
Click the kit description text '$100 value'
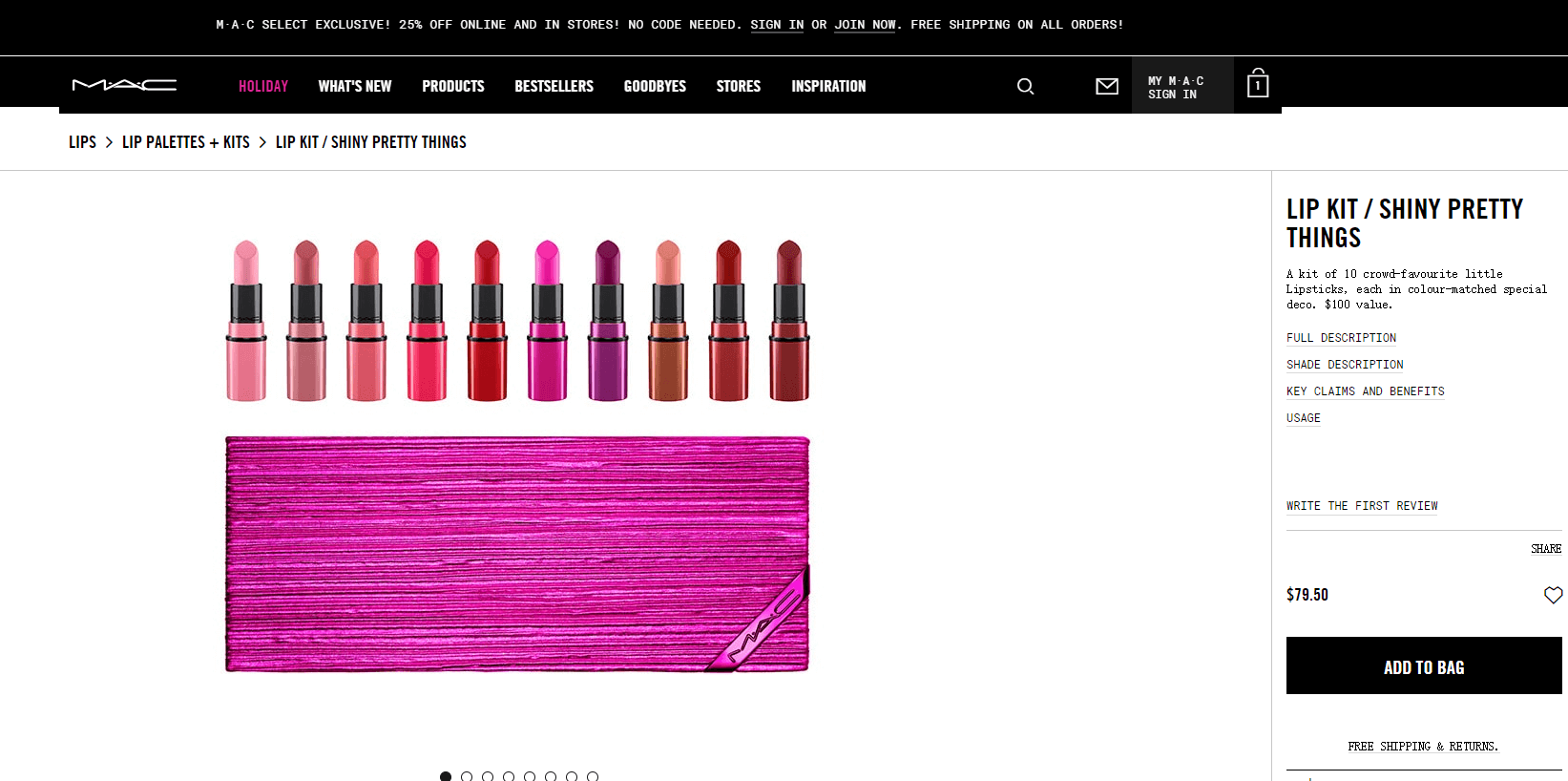point(1358,305)
